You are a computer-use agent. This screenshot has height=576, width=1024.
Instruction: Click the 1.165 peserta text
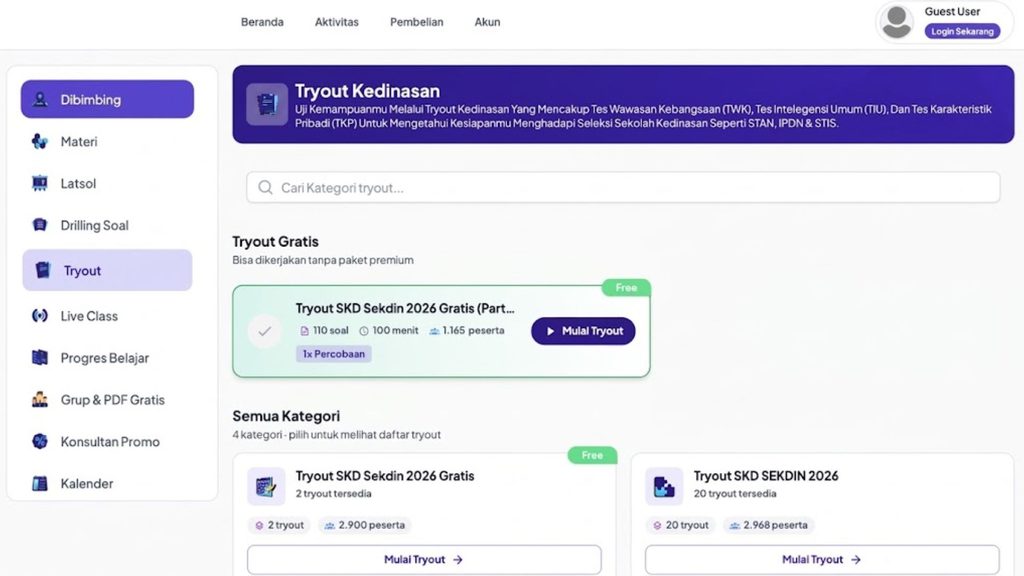(473, 330)
